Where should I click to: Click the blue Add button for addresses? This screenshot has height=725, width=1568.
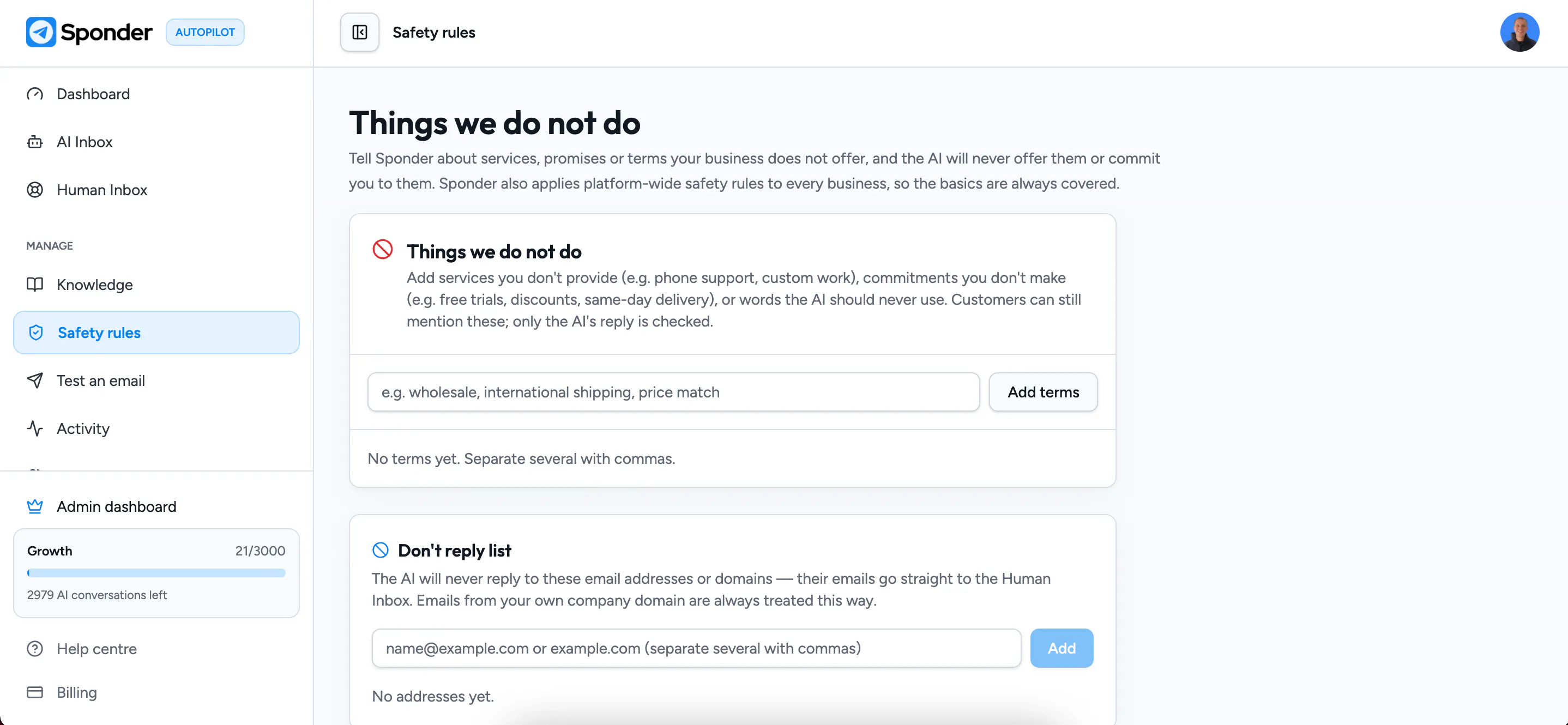pyautogui.click(x=1062, y=648)
